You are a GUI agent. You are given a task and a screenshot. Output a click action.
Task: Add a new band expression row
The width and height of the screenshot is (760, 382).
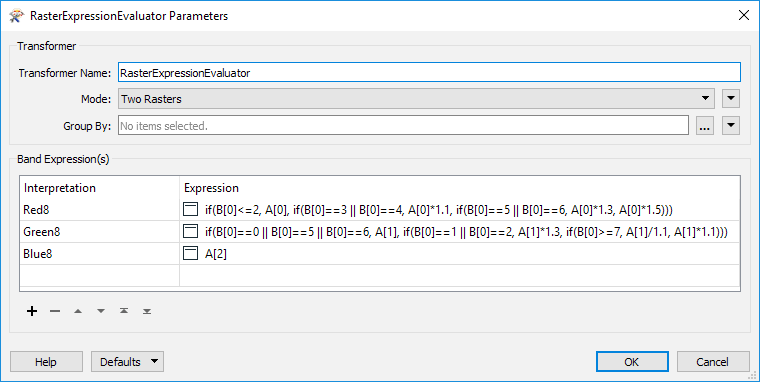coord(32,311)
